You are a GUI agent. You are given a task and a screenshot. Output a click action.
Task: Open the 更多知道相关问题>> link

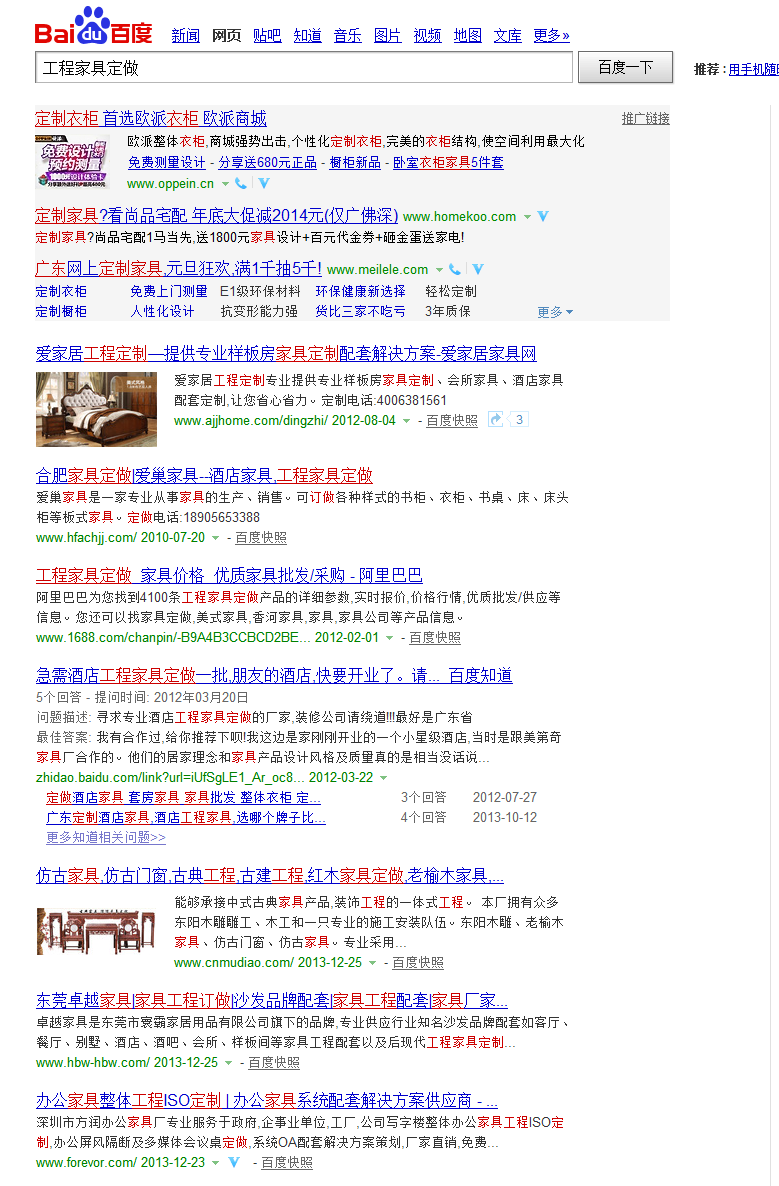pyautogui.click(x=106, y=837)
